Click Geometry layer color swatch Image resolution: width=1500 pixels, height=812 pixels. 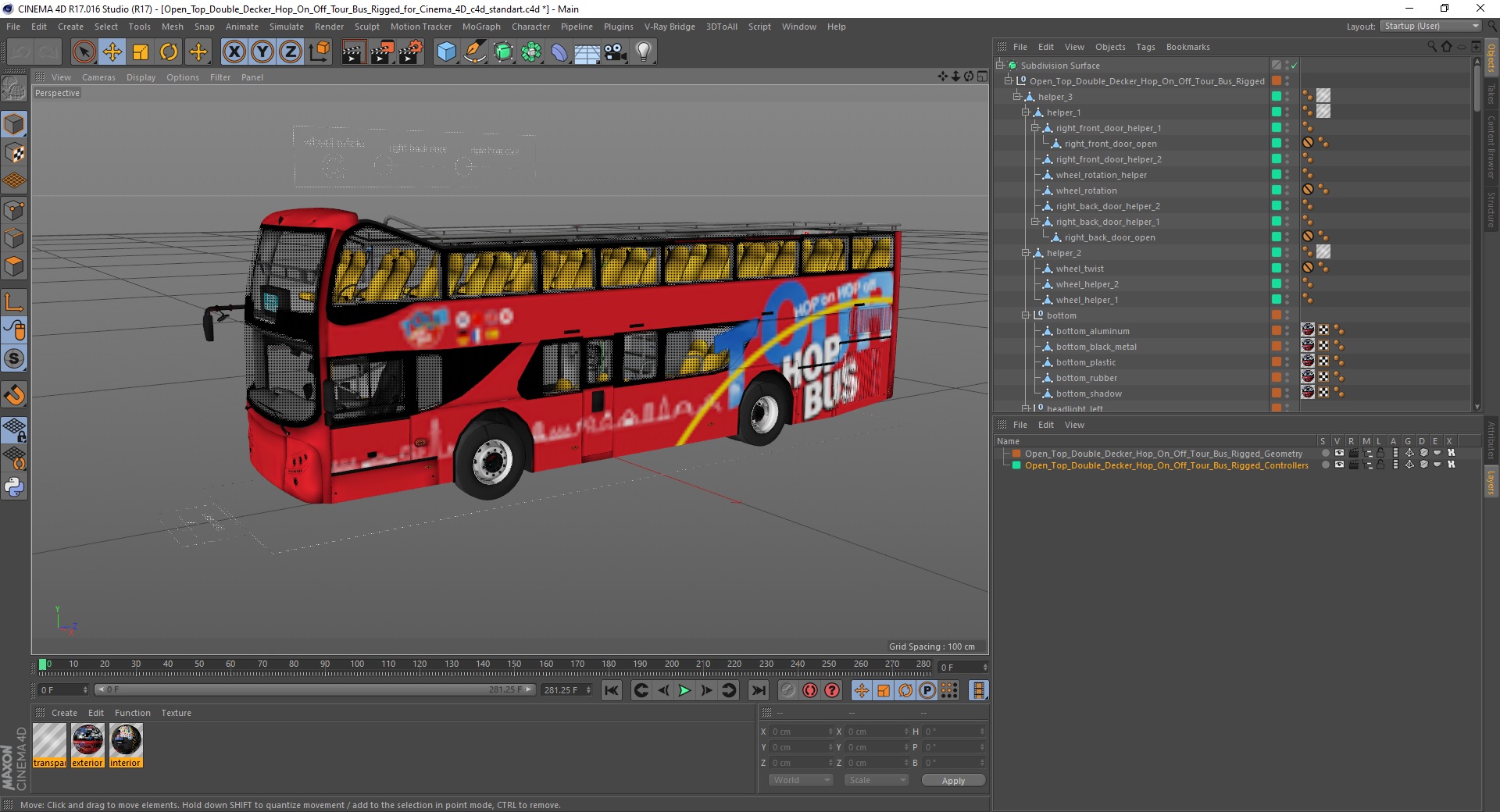tap(1016, 454)
